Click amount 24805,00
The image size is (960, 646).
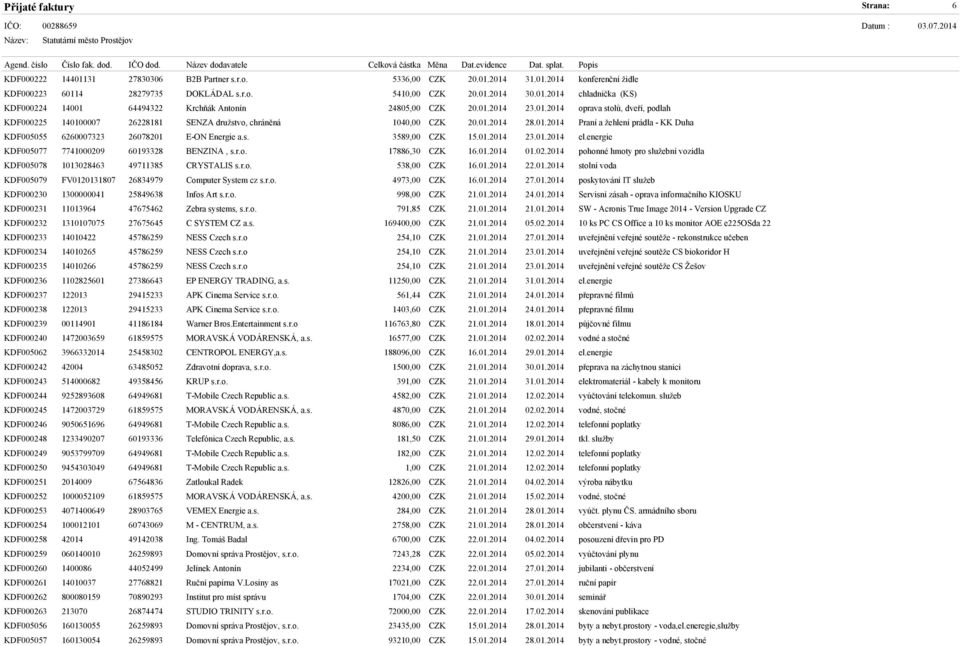tap(404, 108)
